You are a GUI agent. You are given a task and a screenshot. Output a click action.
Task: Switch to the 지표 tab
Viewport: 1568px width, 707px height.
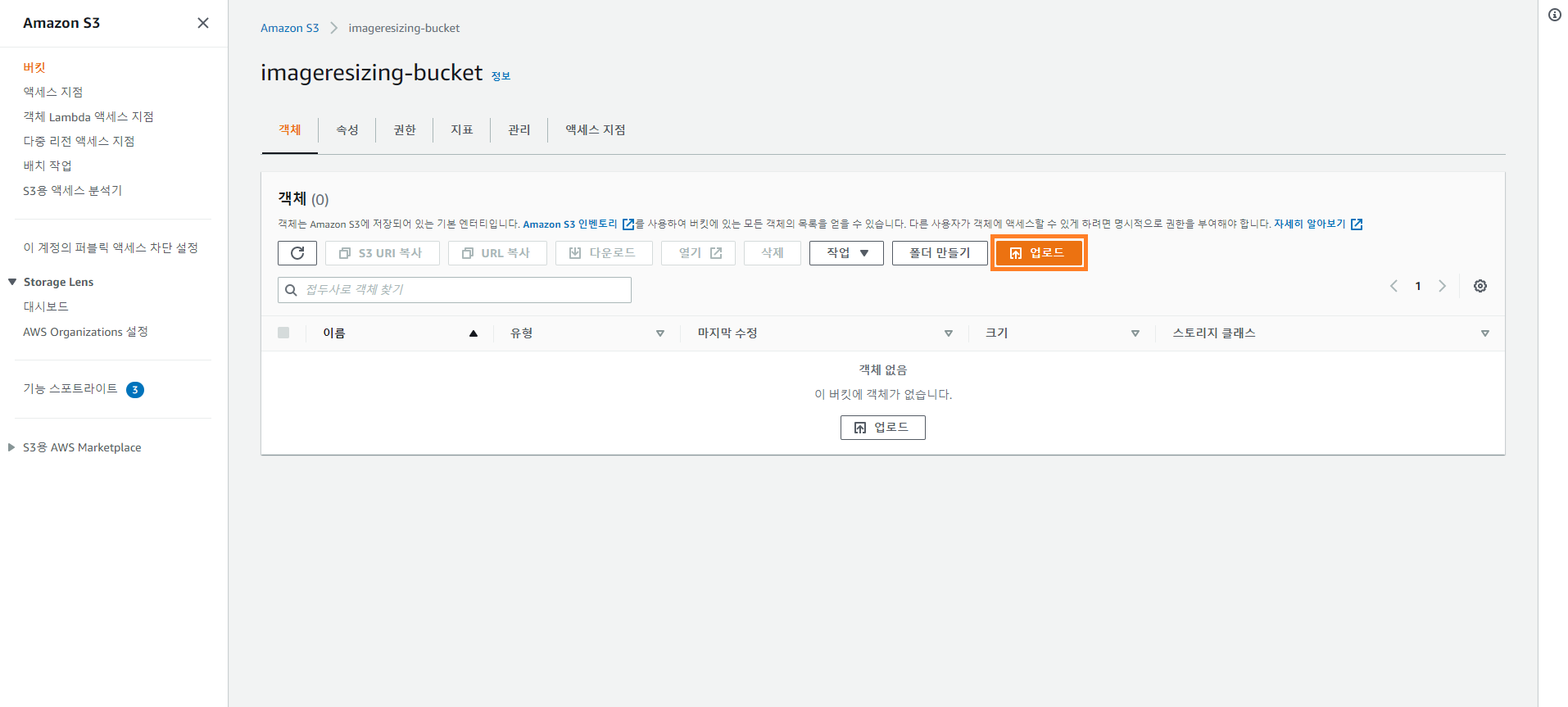coord(462,130)
